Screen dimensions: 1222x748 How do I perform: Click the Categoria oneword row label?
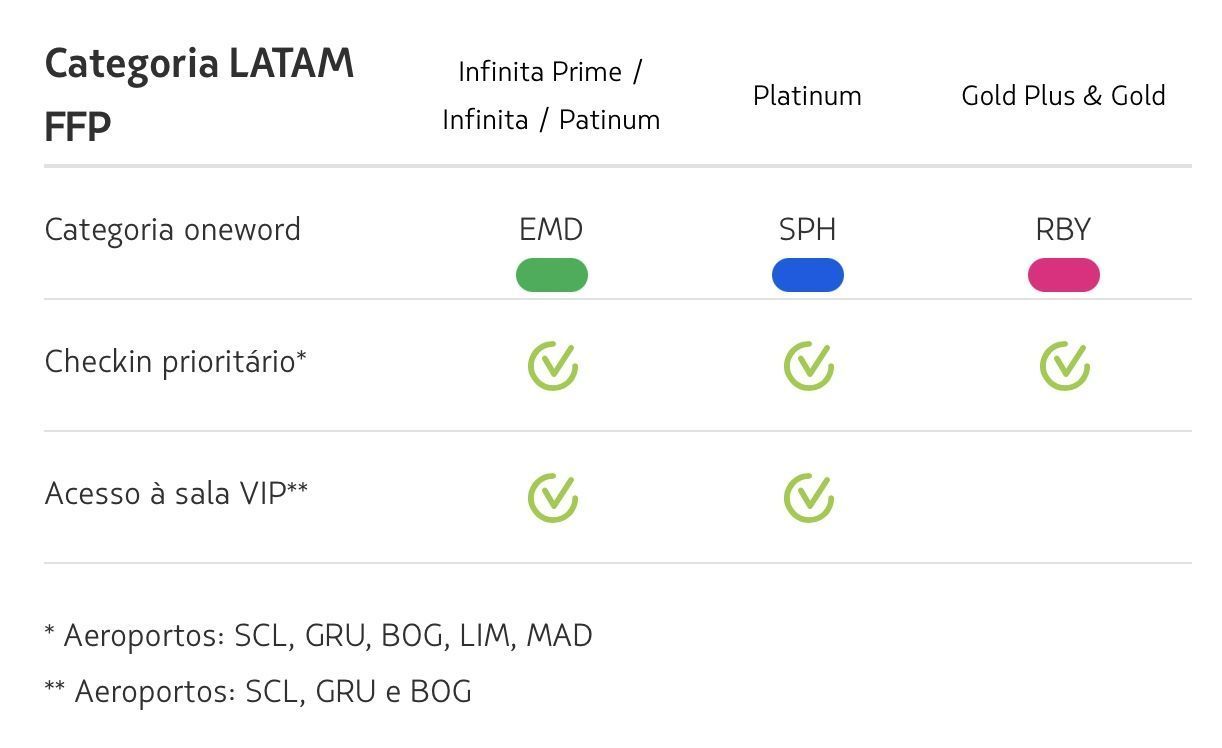[x=173, y=230]
